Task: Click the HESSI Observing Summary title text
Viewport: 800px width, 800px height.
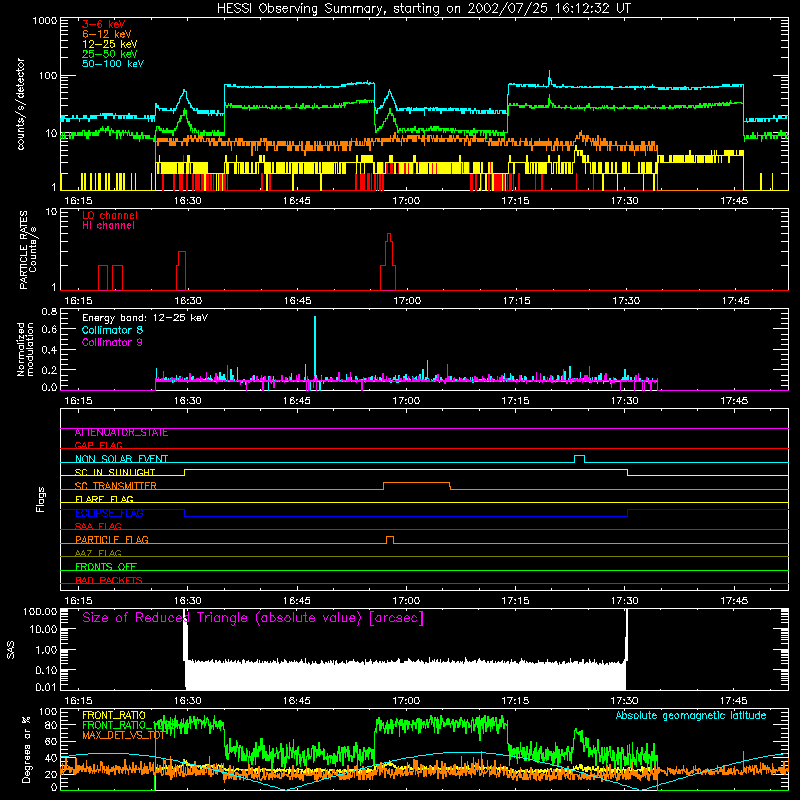Action: [x=424, y=9]
